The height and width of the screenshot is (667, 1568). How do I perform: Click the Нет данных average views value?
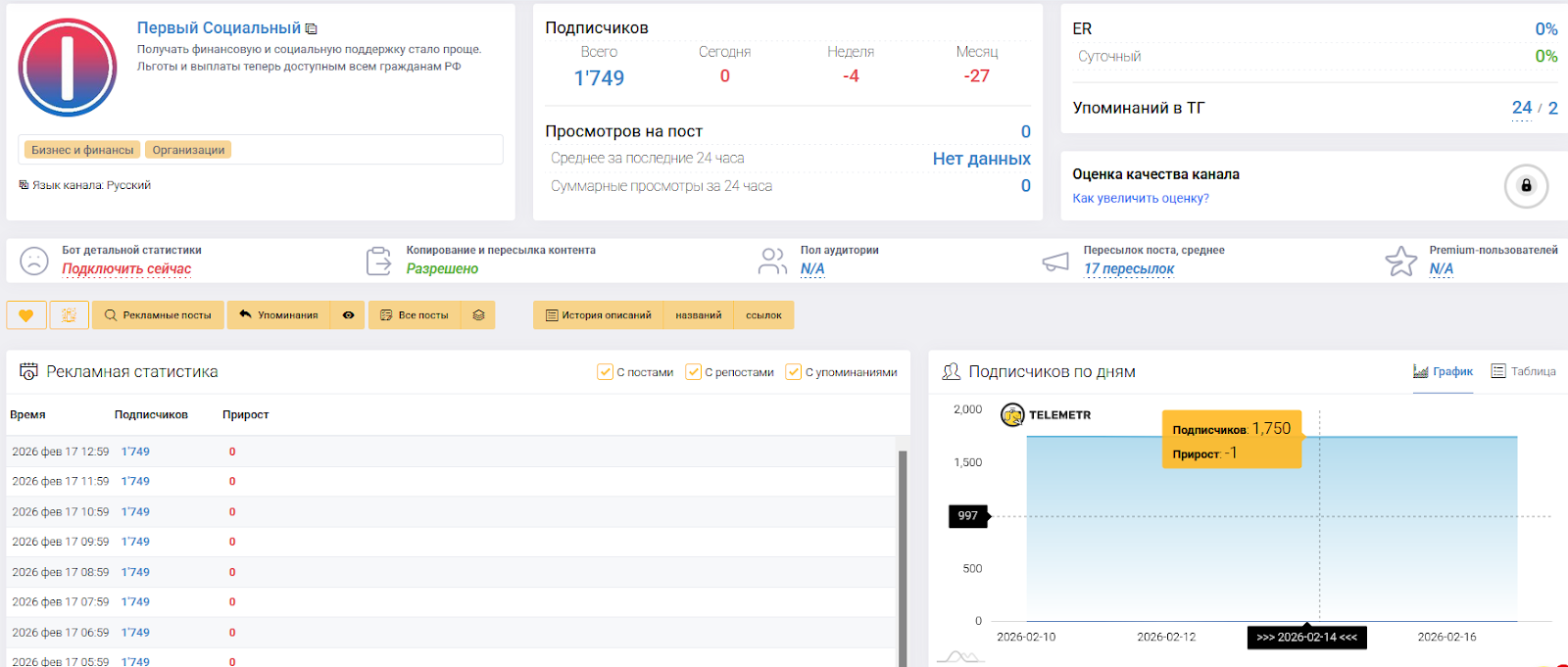tap(981, 159)
